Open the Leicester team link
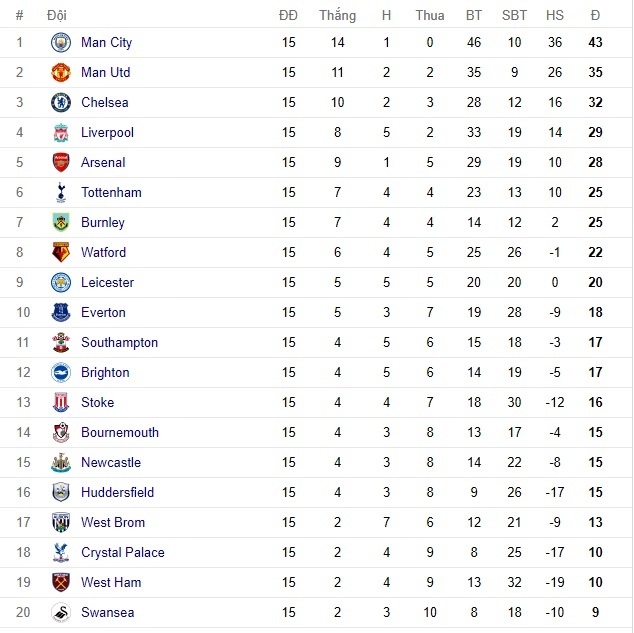This screenshot has width=634, height=633. tap(107, 283)
